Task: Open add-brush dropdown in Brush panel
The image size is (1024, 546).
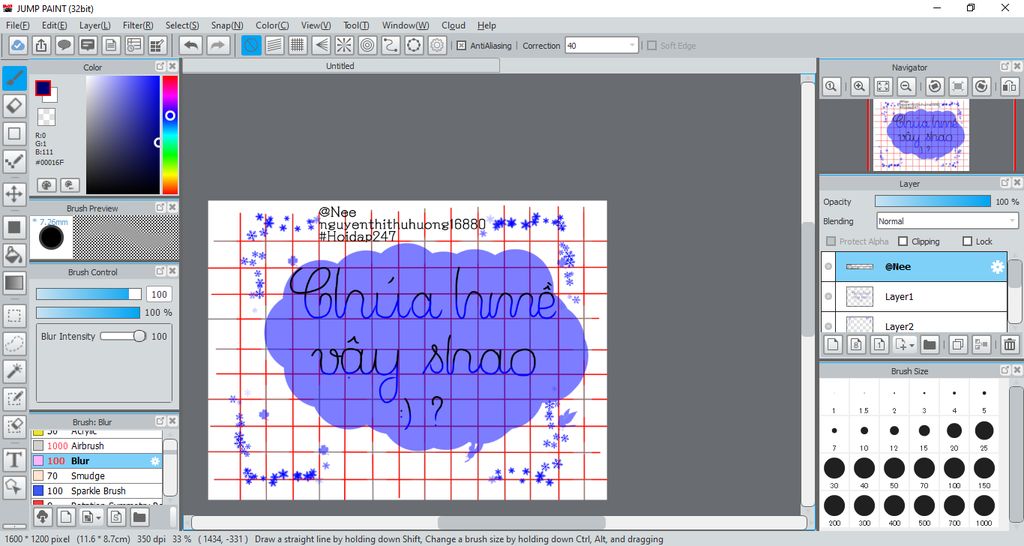Action: click(x=99, y=517)
